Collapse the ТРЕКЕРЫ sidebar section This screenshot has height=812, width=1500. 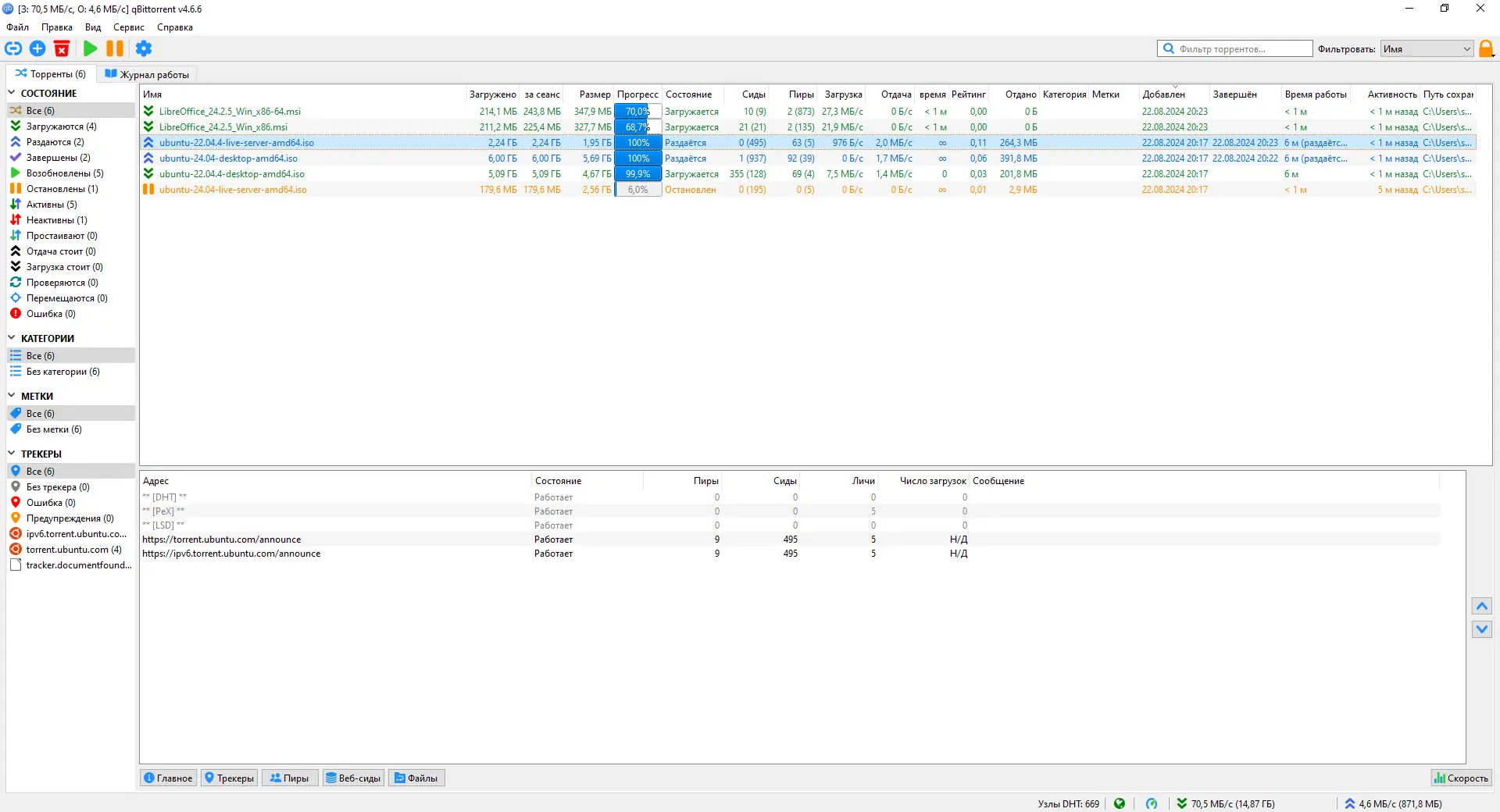[12, 454]
